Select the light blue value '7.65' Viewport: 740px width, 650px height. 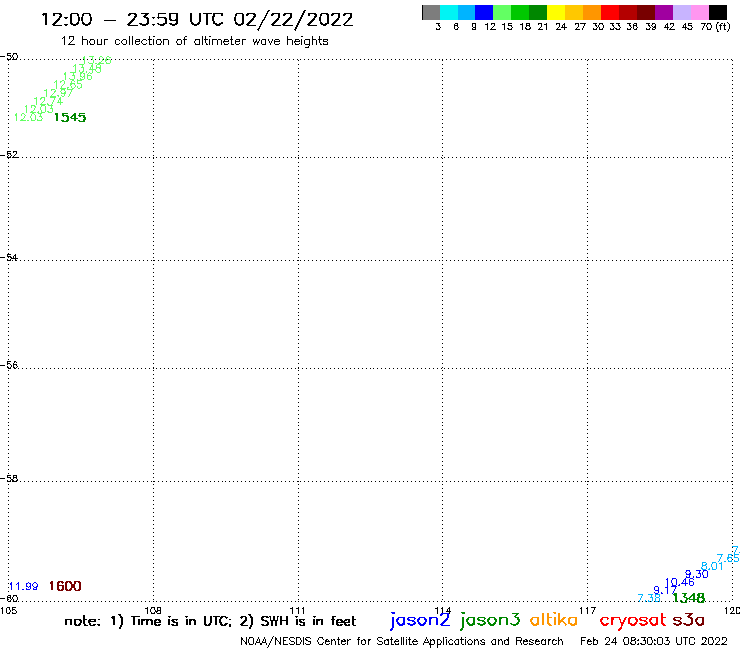(728, 558)
